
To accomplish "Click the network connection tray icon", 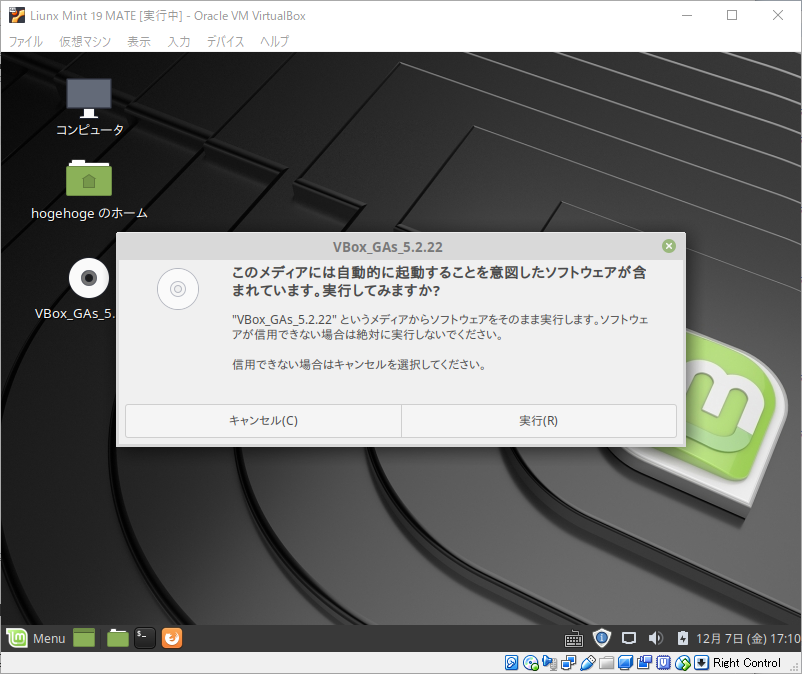I will (629, 638).
